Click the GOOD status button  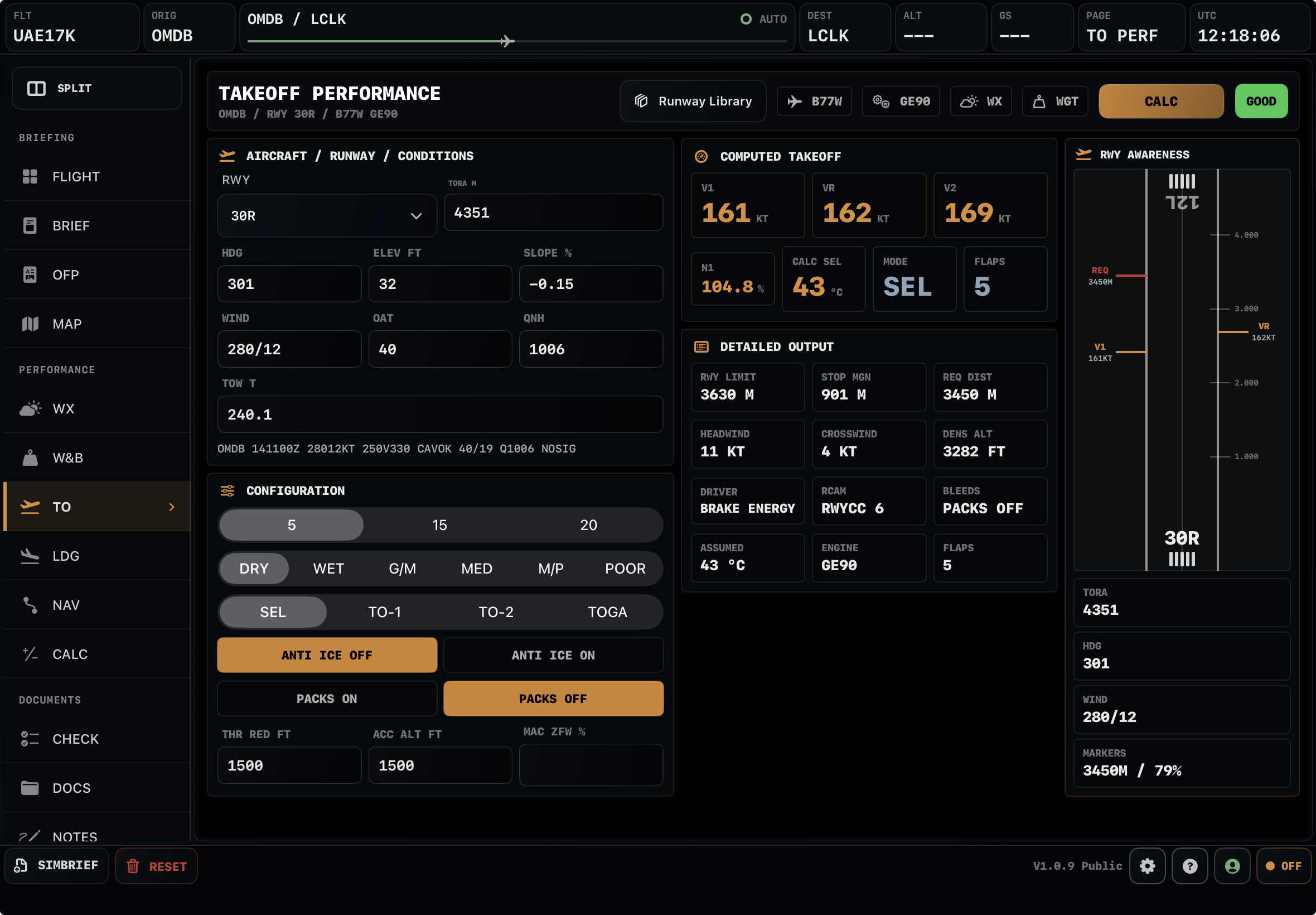click(x=1261, y=102)
